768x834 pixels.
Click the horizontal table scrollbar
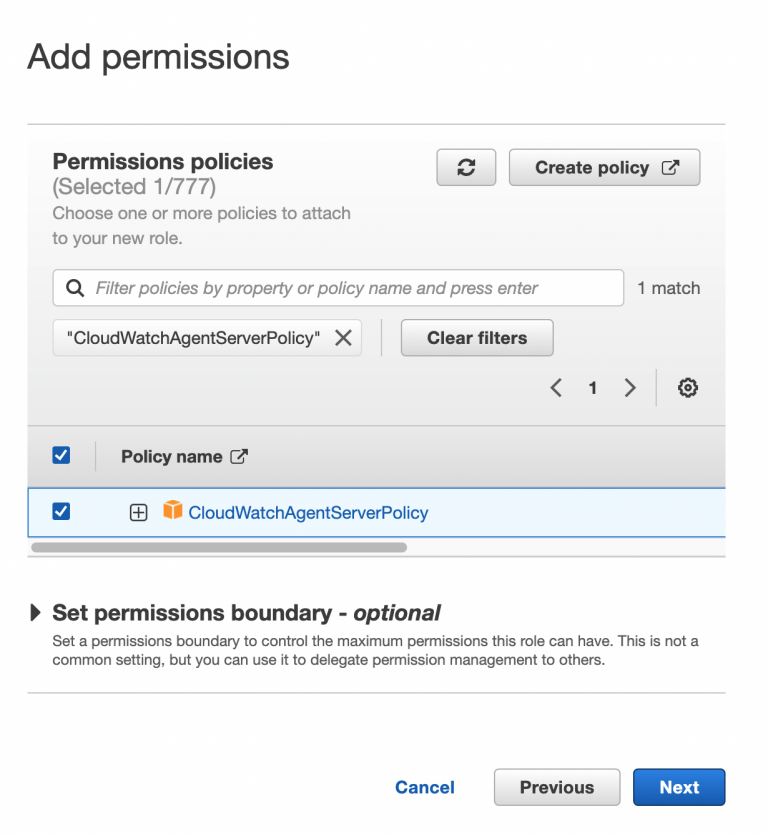219,547
